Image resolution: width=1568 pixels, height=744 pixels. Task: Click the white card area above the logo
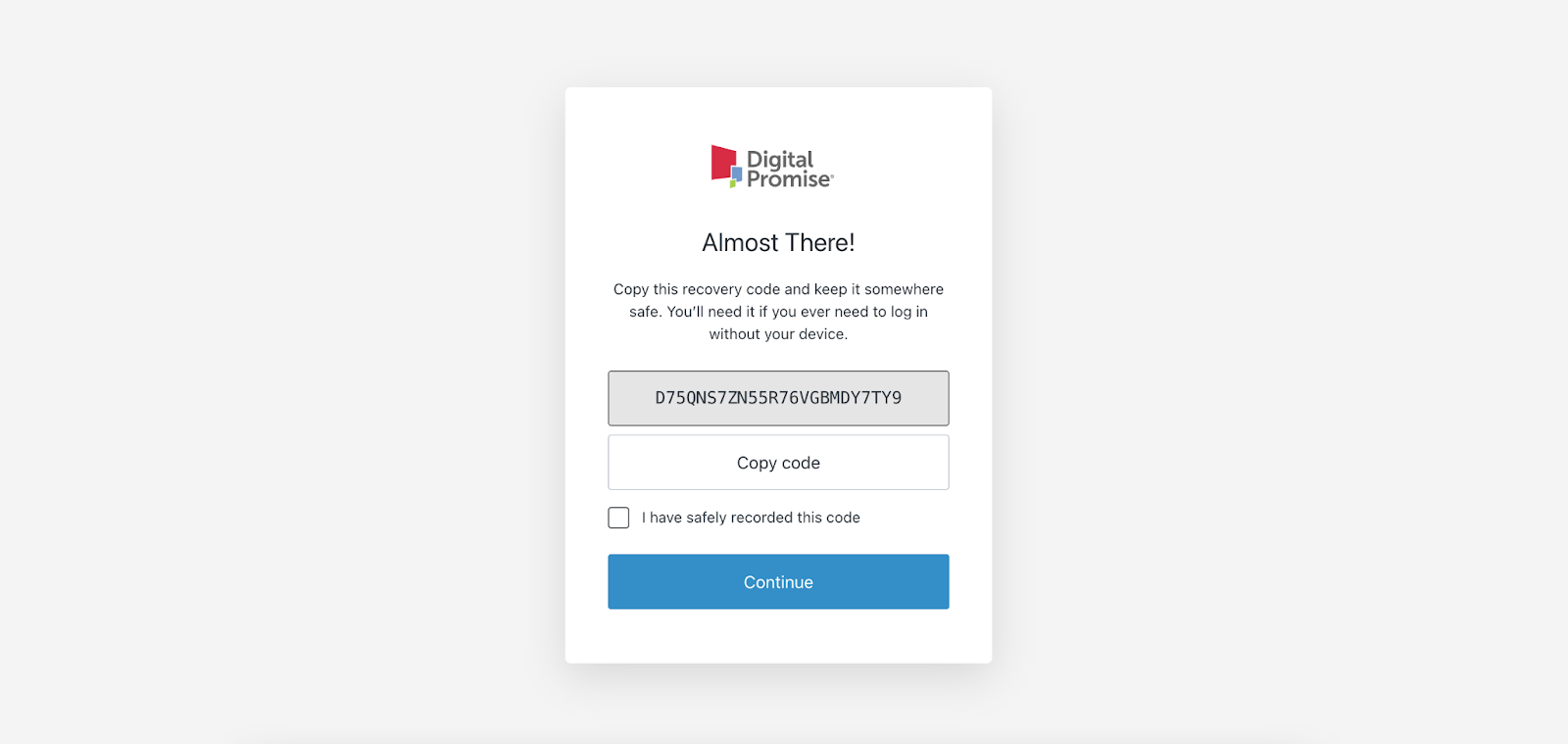[778, 115]
